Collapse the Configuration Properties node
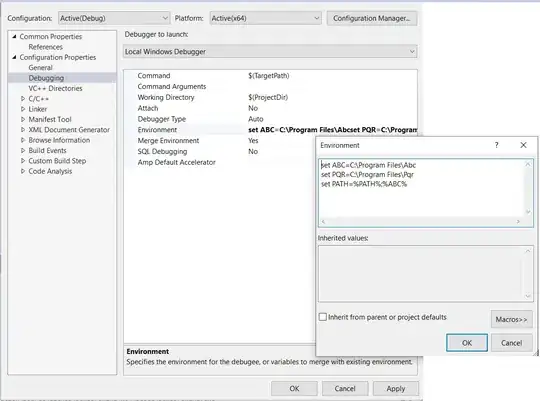Screen dimensions: 540x401 click(x=14, y=57)
